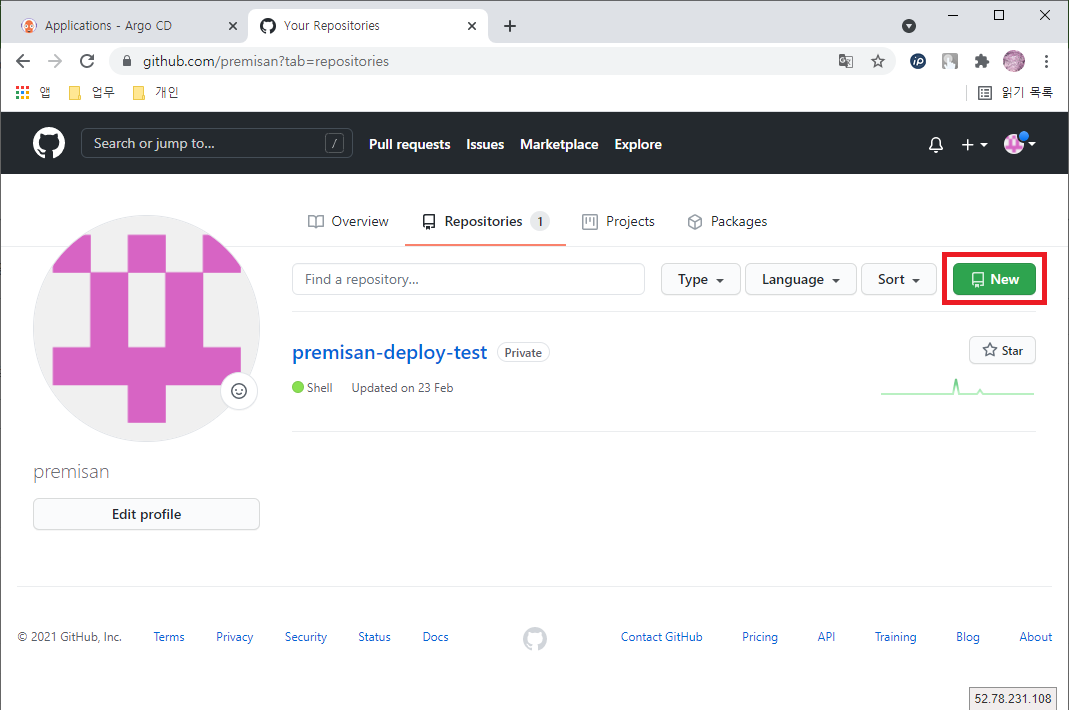Open the 개인 bookmark folder

point(155,93)
